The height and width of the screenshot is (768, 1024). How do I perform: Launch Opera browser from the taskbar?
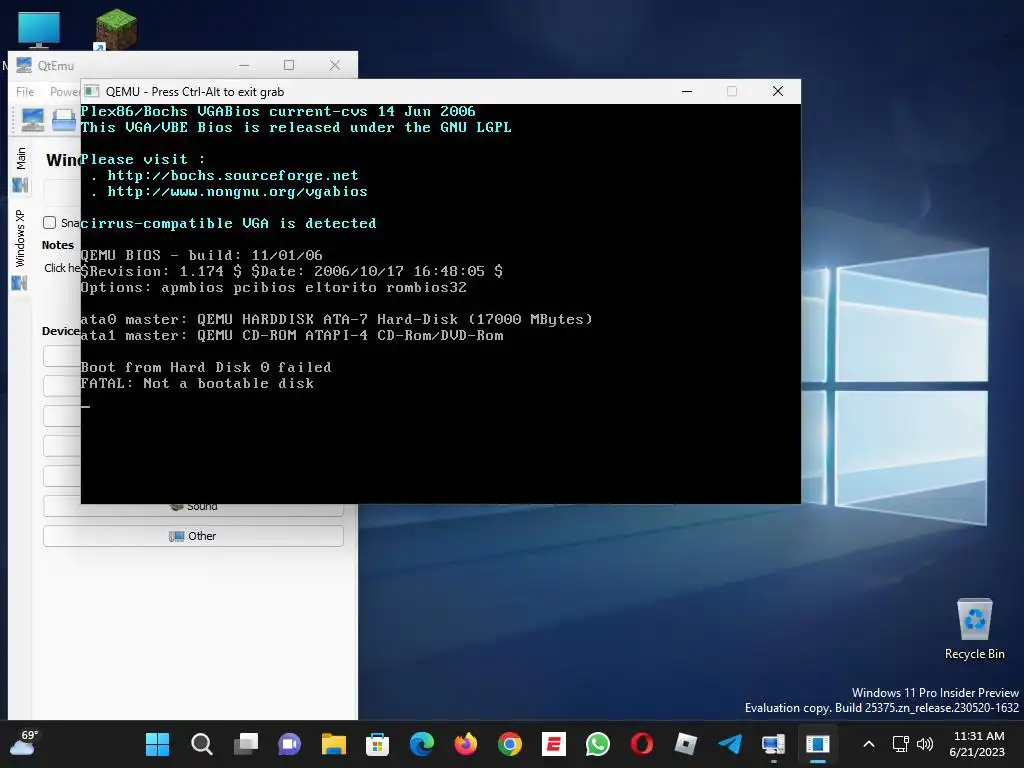point(641,744)
